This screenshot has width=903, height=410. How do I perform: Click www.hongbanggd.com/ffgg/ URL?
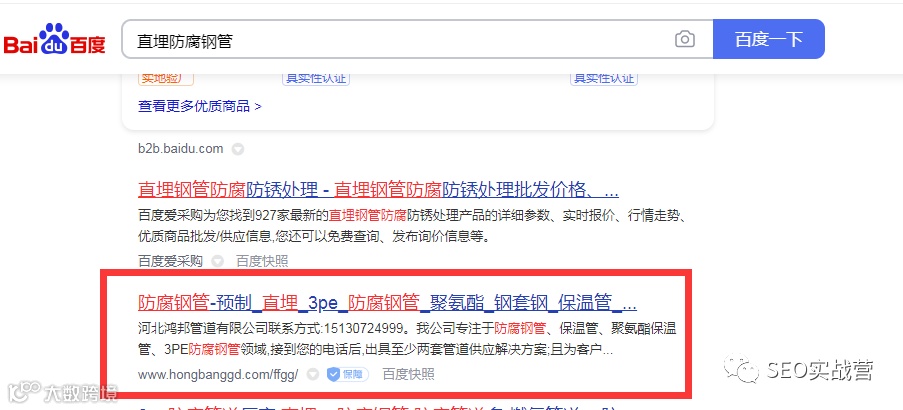click(x=218, y=375)
